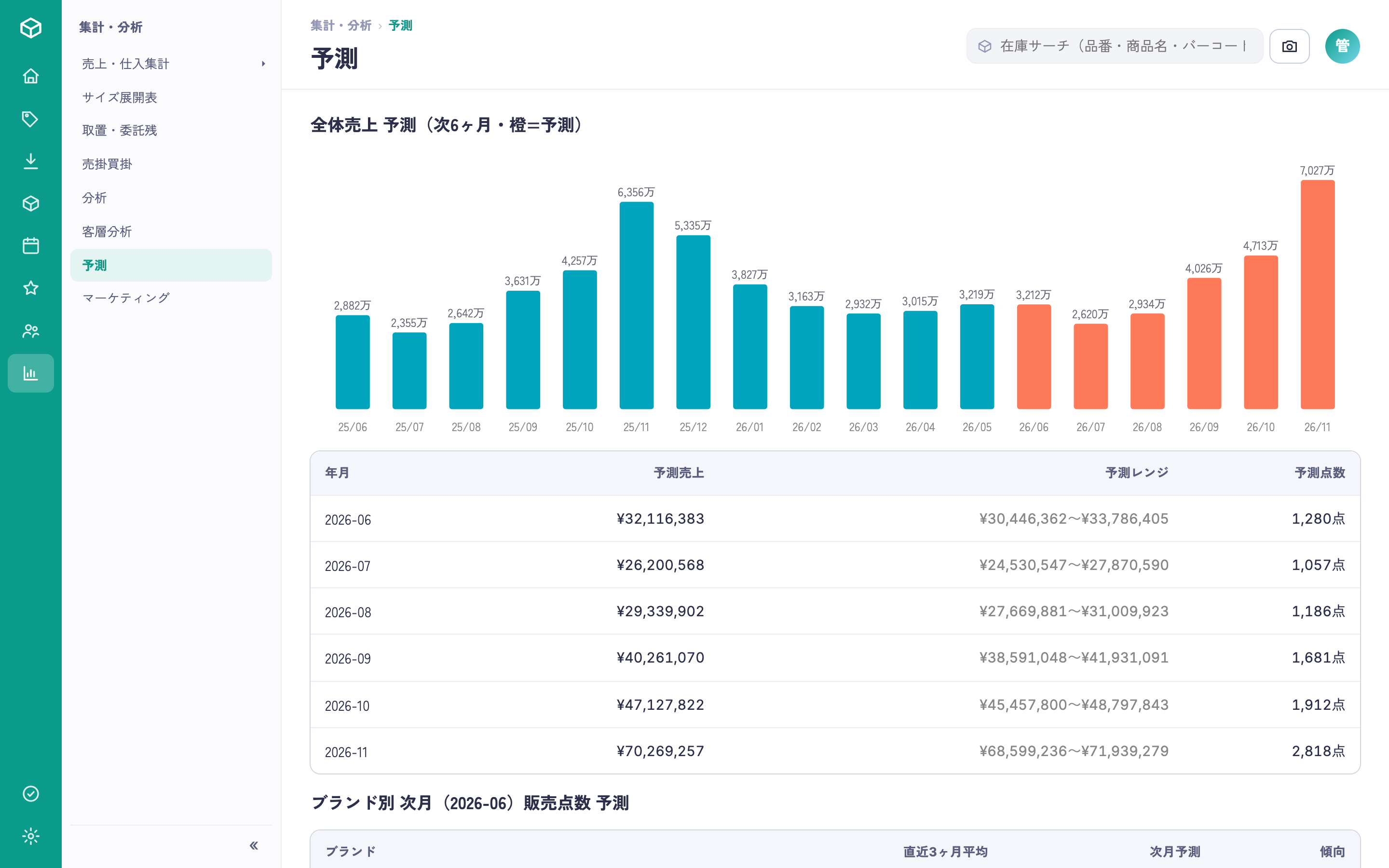This screenshot has height=868, width=1389.
Task: Select the 2026-08 row cell
Action: point(348,612)
